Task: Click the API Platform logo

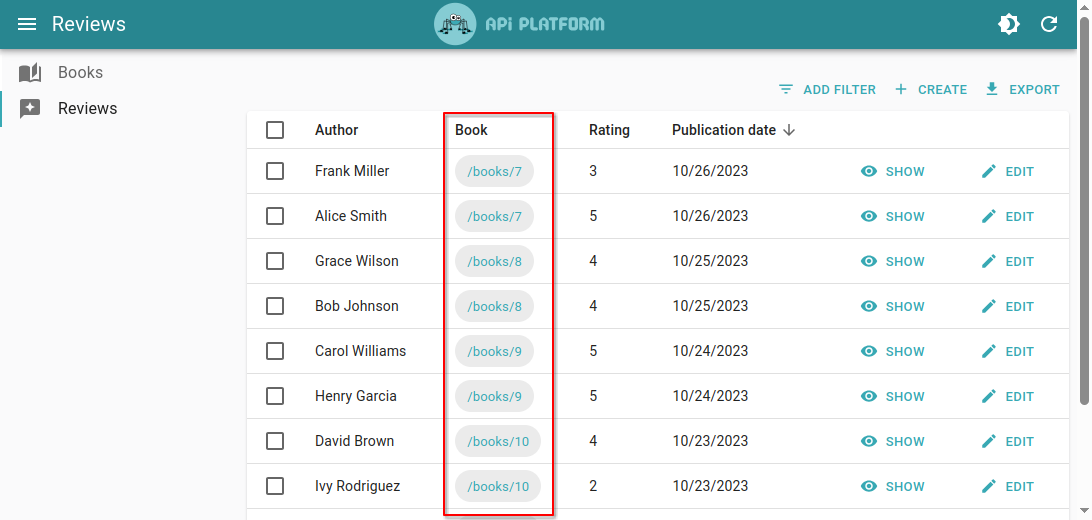Action: [520, 24]
